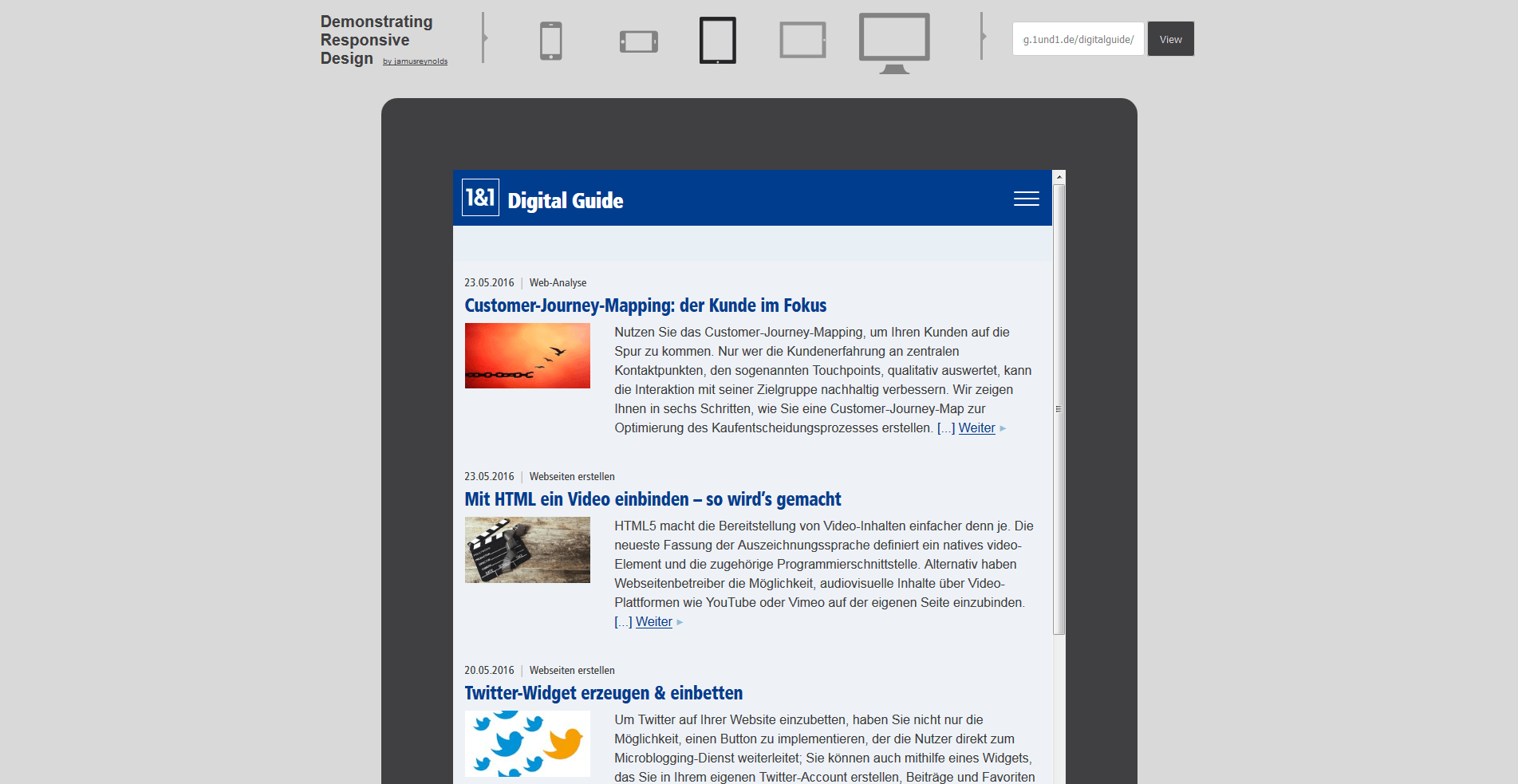Open Twitter-Widget erzeugen & einbetten headline
Image resolution: width=1518 pixels, height=784 pixels.
603,693
